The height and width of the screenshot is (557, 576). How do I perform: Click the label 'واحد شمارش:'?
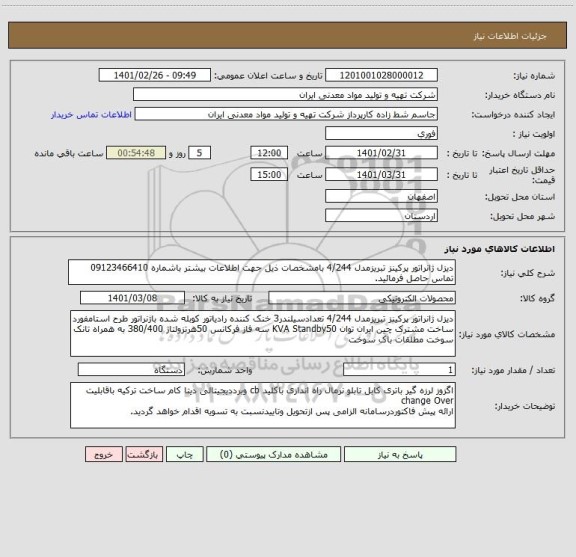225,370
